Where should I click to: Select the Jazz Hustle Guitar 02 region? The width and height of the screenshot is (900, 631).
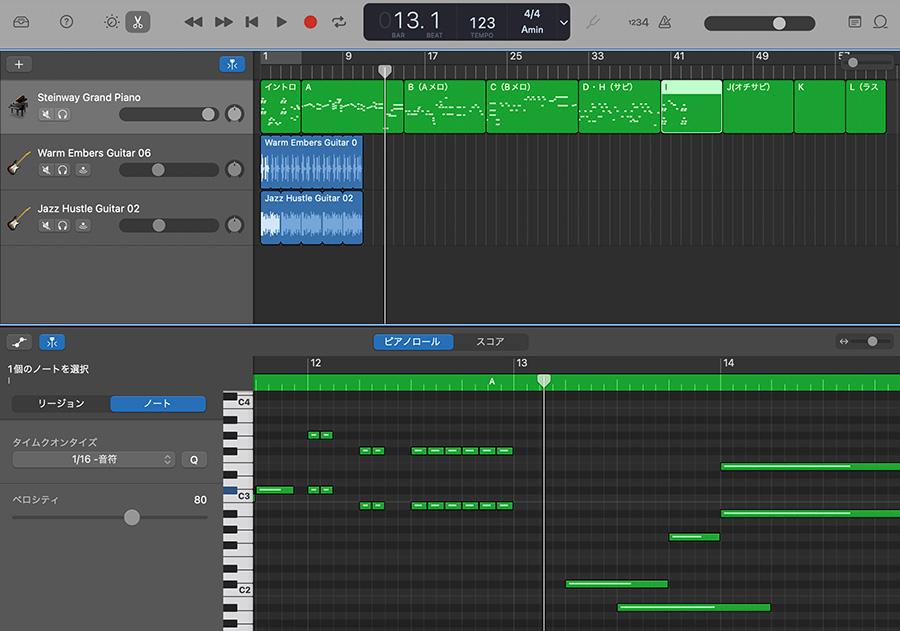point(310,218)
